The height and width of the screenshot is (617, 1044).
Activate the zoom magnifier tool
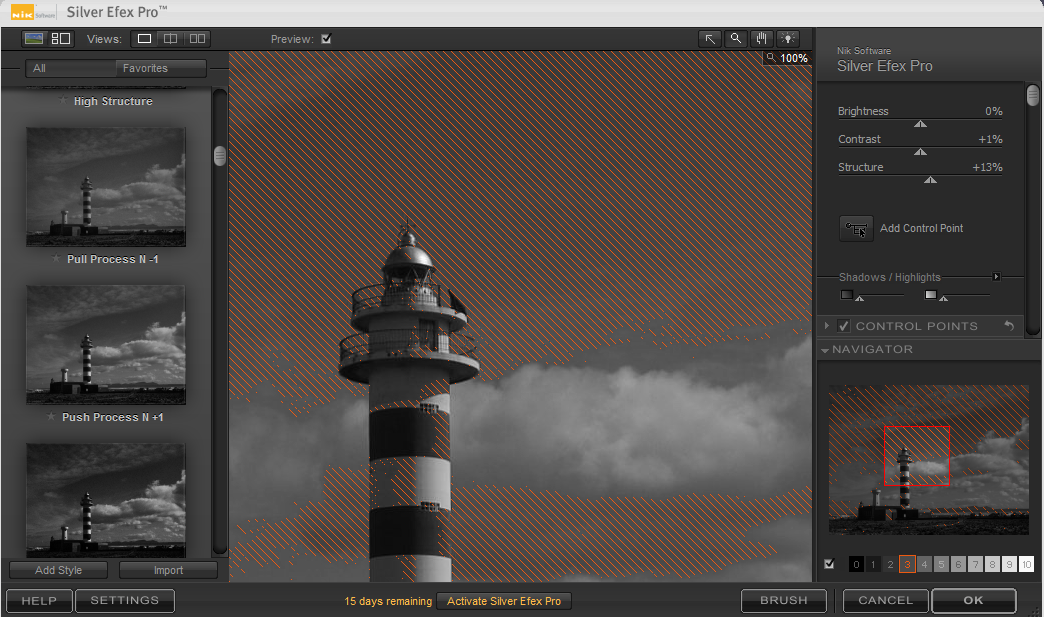pos(736,39)
